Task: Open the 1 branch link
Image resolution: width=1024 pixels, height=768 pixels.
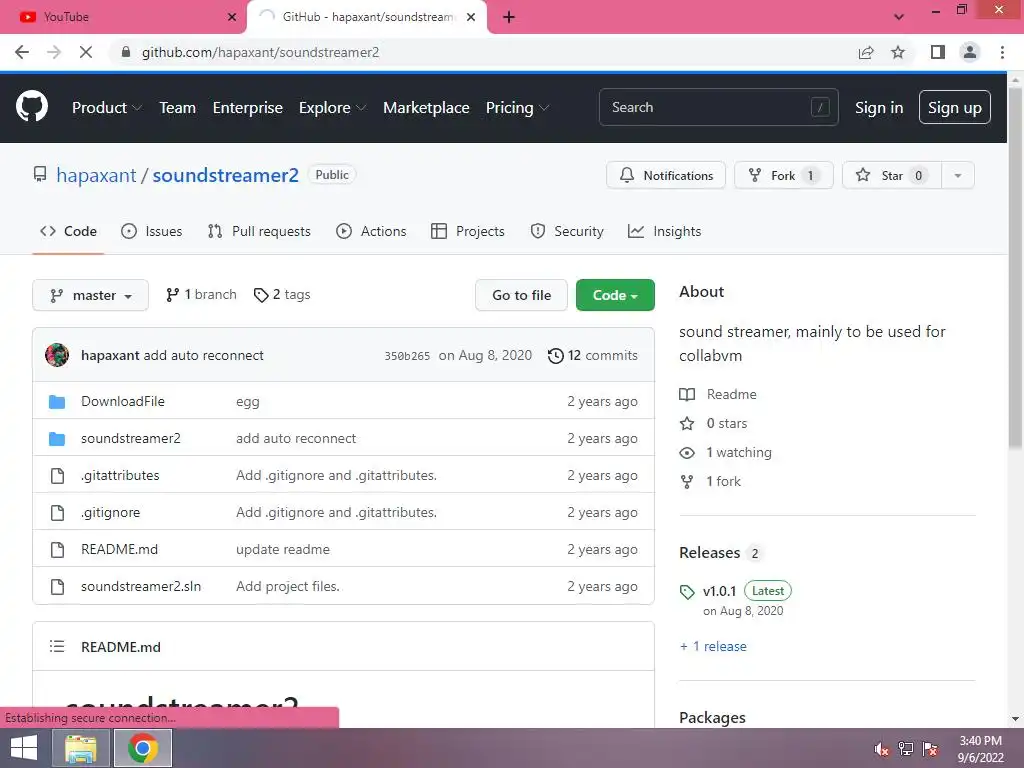Action: [x=201, y=295]
